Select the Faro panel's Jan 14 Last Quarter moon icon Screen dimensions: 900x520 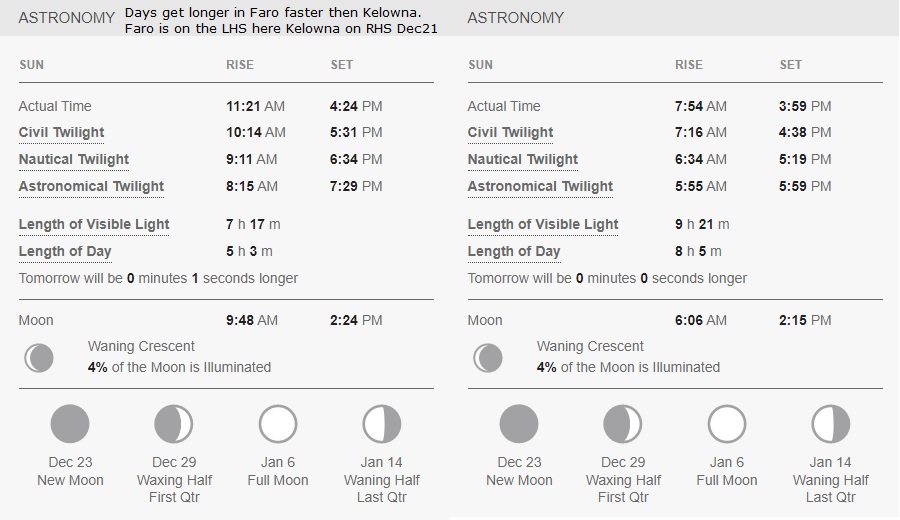coord(382,424)
